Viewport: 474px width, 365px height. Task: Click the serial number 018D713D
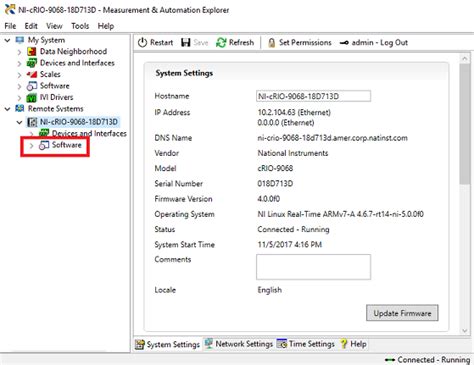[275, 184]
